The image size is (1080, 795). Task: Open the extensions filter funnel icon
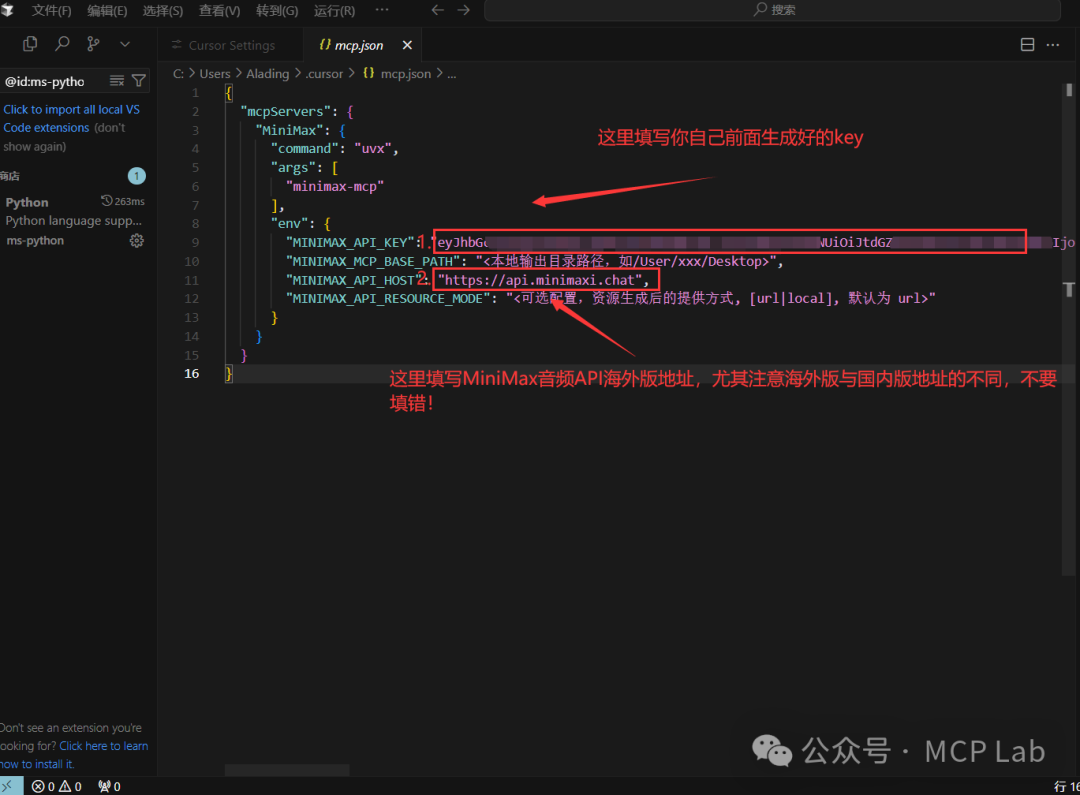point(139,81)
